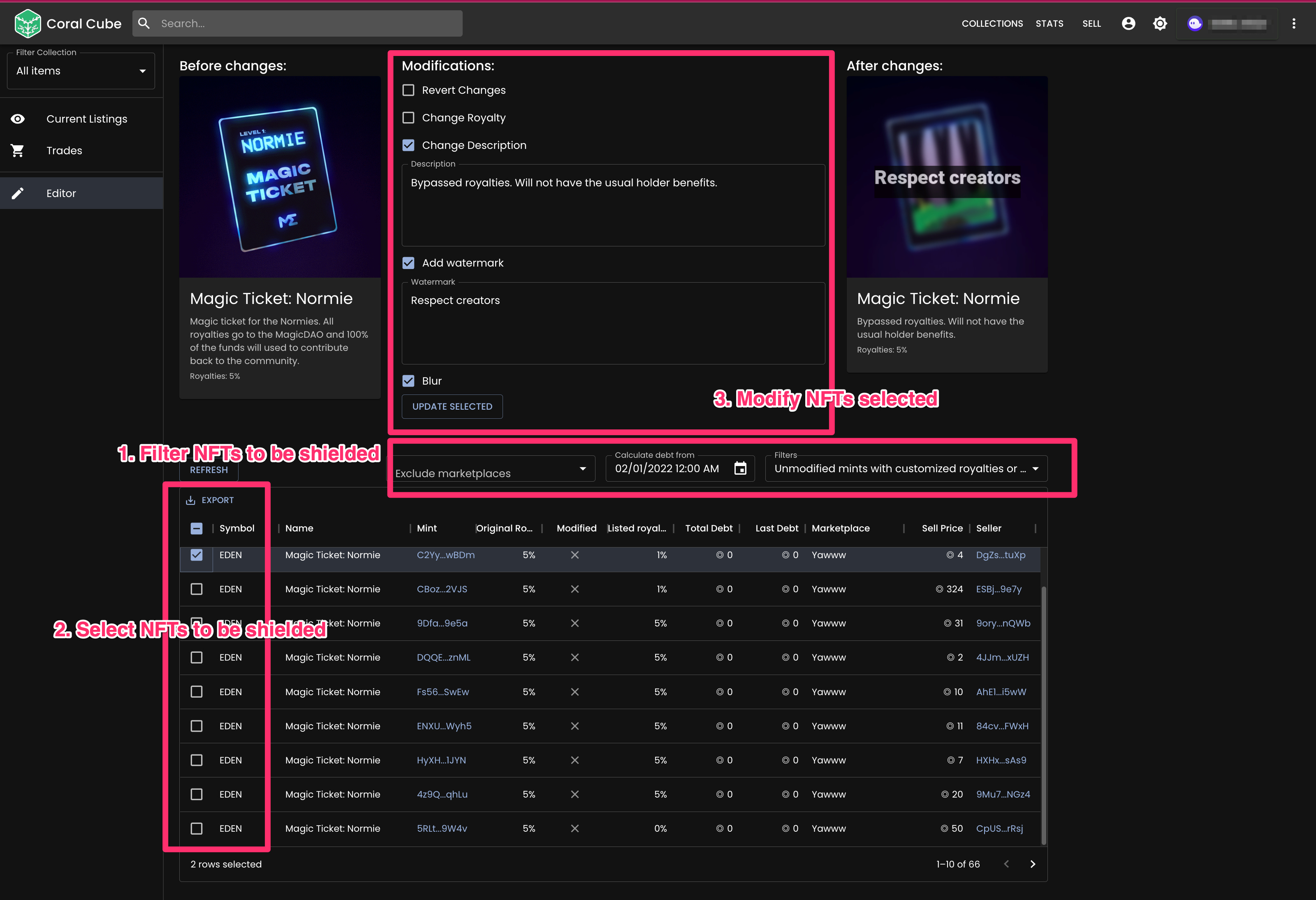Screen dimensions: 1316x900
Task: Expand the Filter Collection All items dropdown
Action: [x=81, y=71]
